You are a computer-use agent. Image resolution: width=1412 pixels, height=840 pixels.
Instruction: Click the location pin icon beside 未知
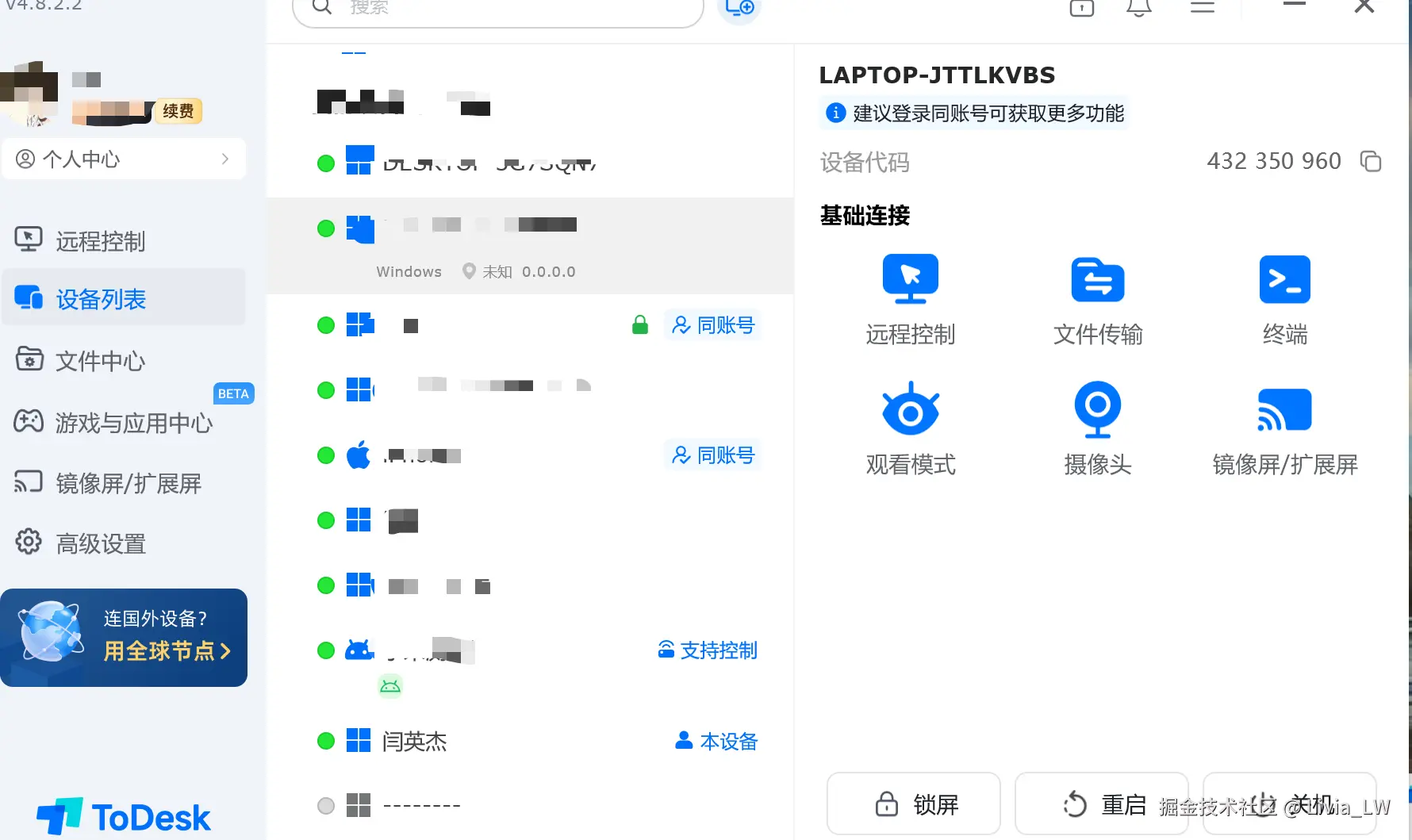[x=469, y=271]
